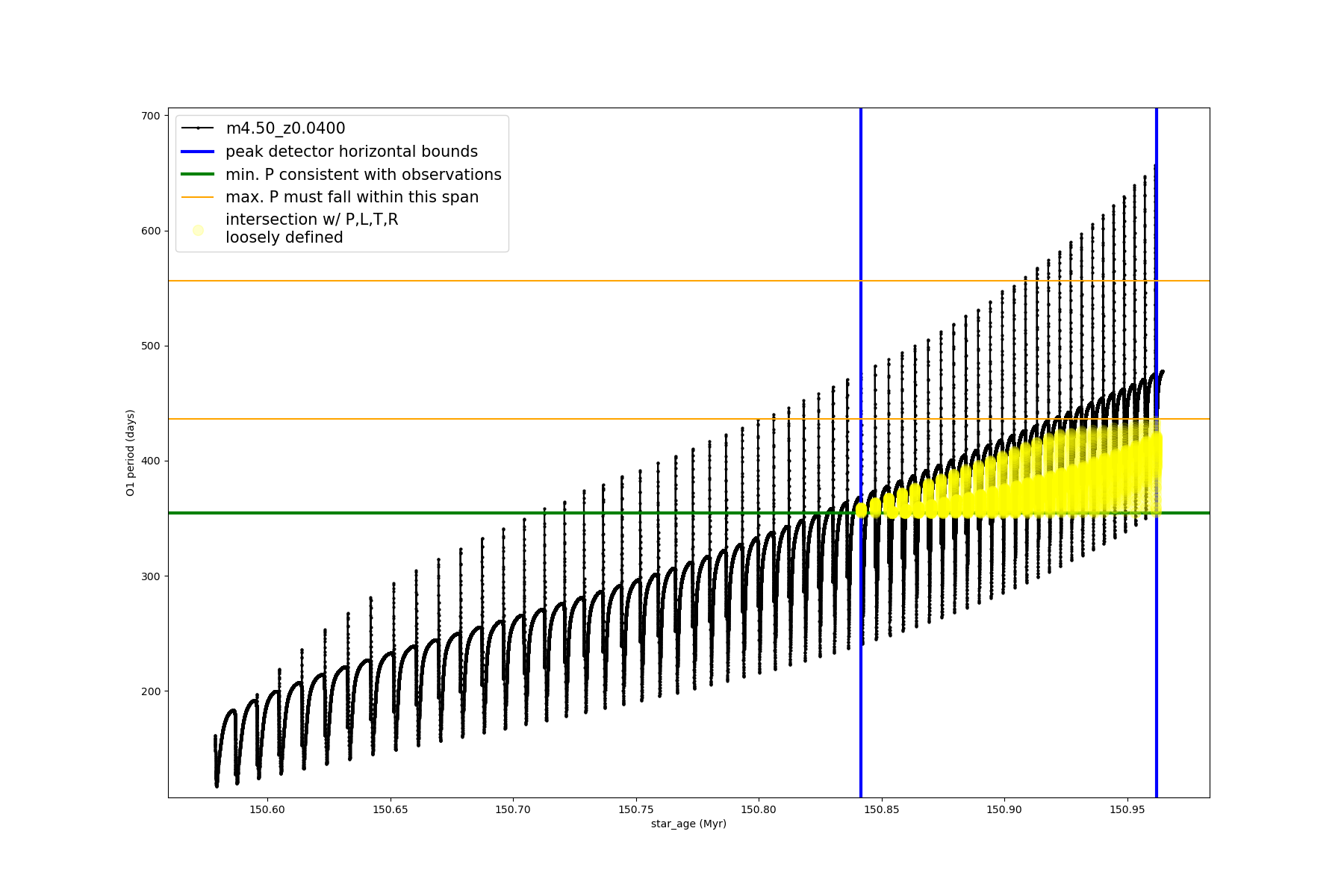Click the m4.50_z0.0400 legend label
This screenshot has width=1344, height=896.
pyautogui.click(x=285, y=128)
